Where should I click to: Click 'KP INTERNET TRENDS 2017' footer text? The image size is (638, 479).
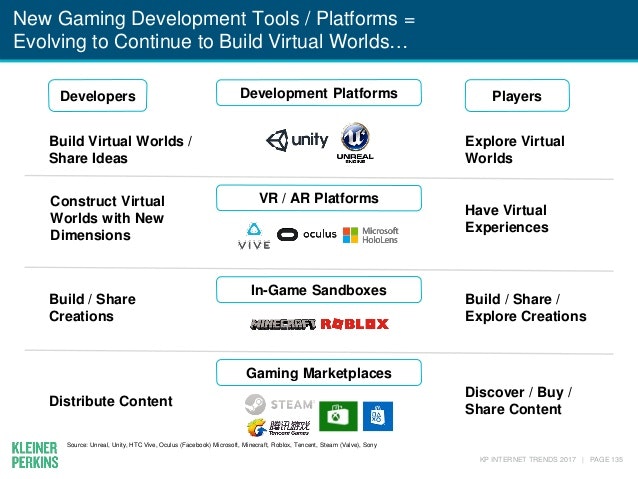pos(528,459)
